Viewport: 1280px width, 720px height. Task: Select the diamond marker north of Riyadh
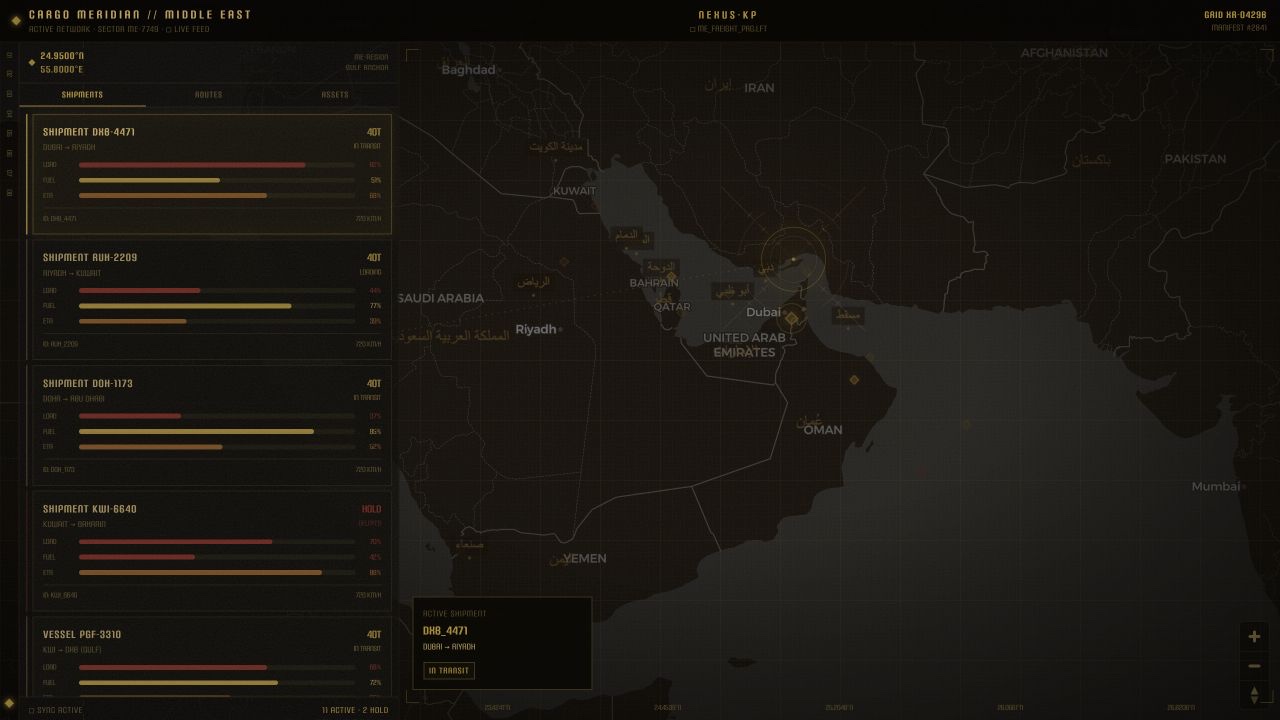[564, 262]
